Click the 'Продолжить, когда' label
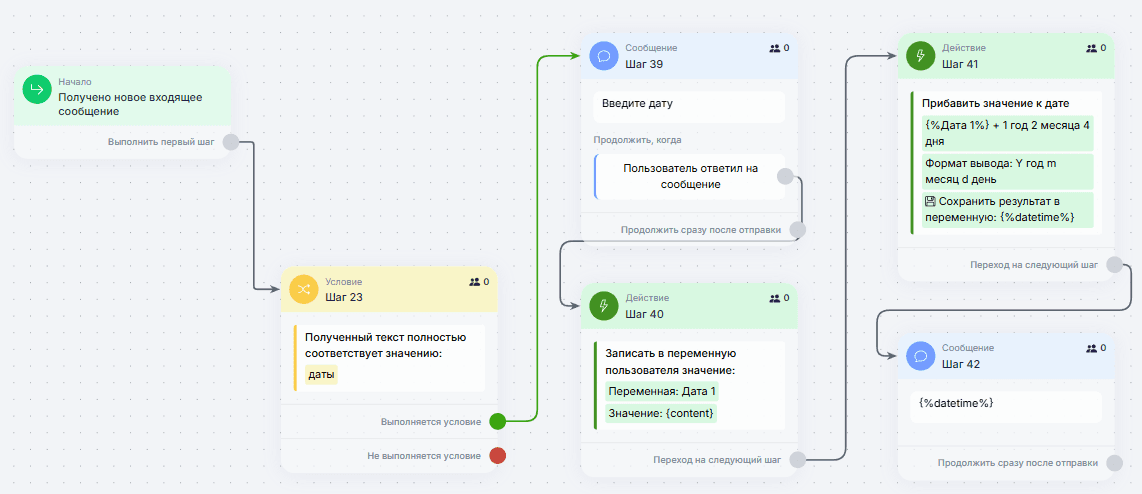Screen dimensions: 1142x494 [637, 140]
